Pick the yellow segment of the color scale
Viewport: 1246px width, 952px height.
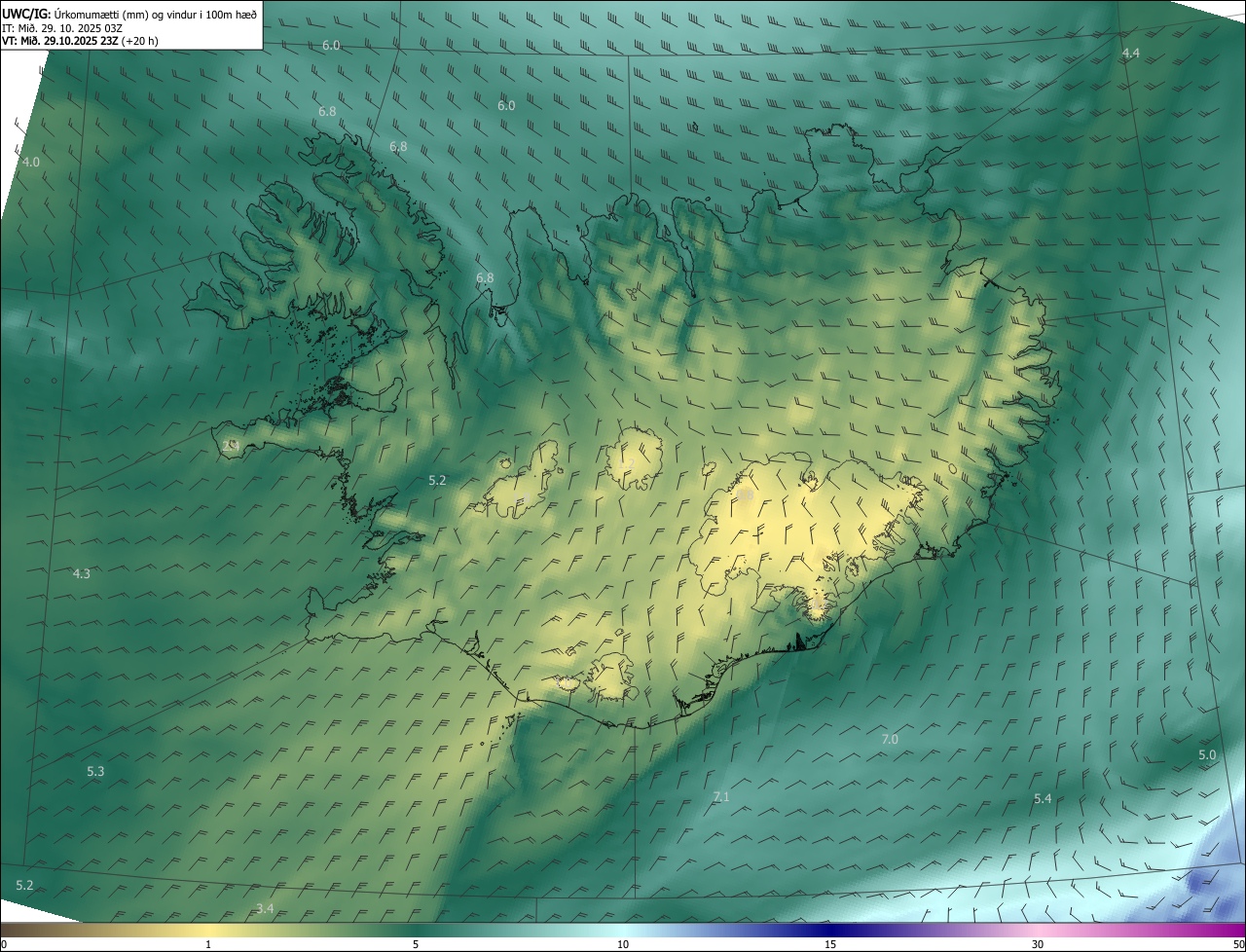pyautogui.click(x=208, y=931)
